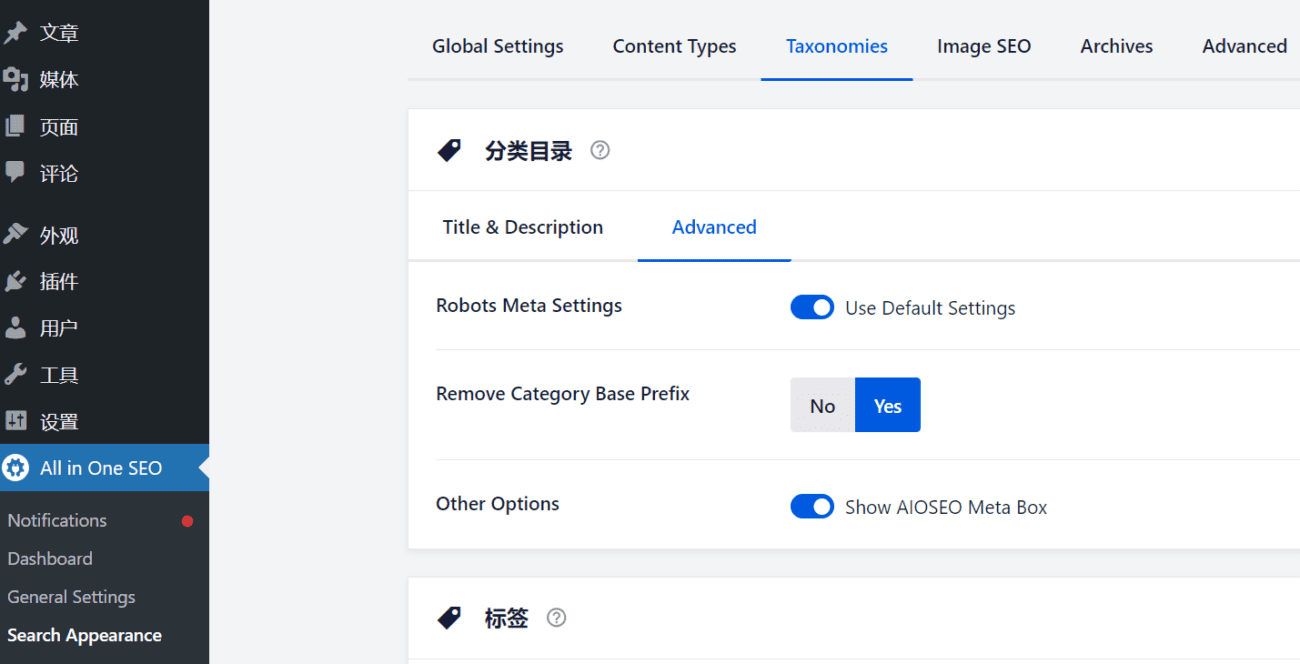This screenshot has height=664, width=1300.
Task: Open the 用户 users menu item
Action: 58,328
